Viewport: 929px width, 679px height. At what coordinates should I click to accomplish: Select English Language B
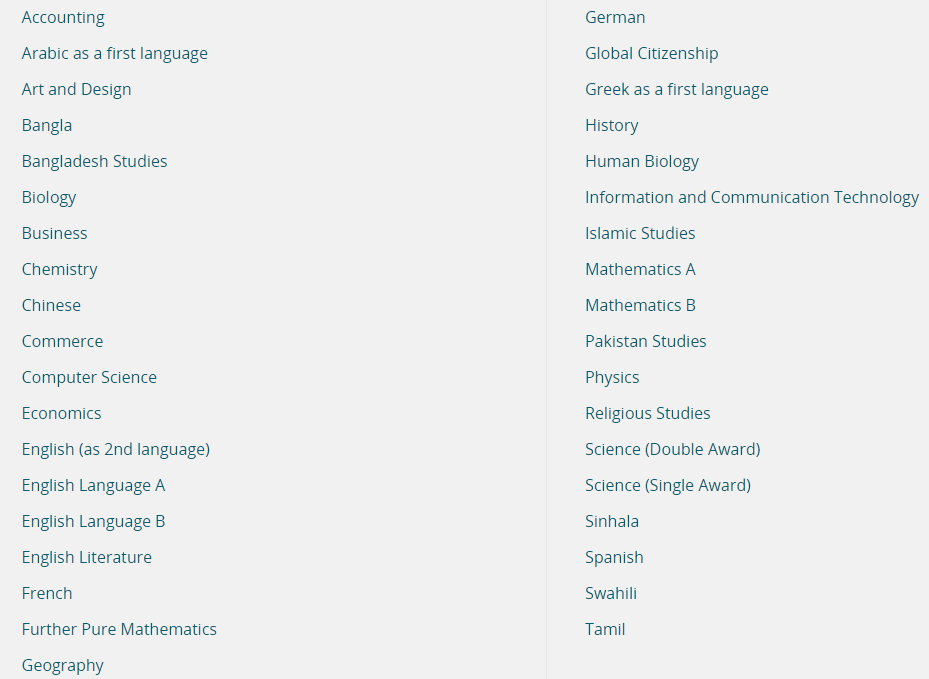[94, 522]
